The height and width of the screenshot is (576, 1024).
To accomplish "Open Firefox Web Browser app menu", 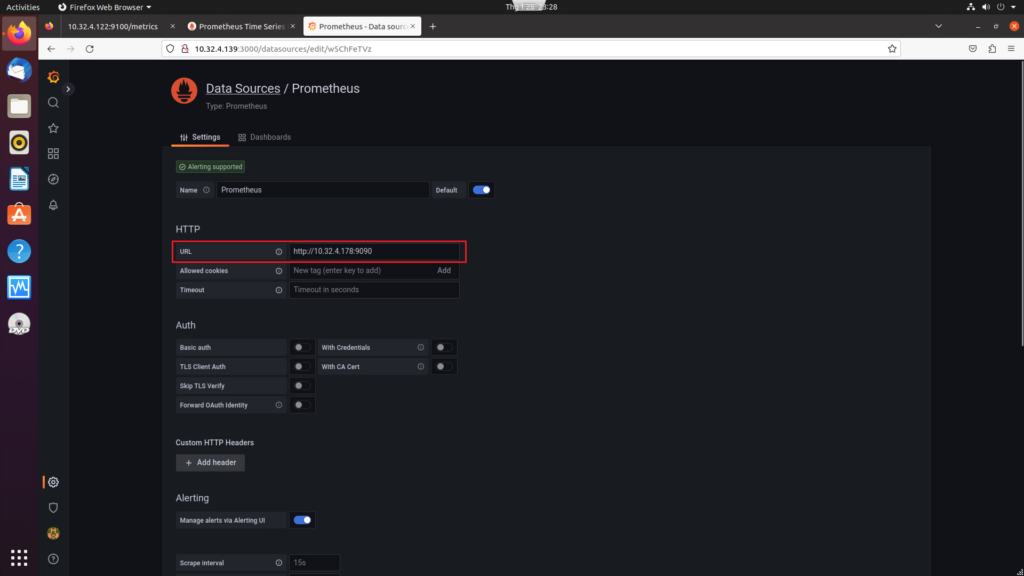I will [x=104, y=7].
